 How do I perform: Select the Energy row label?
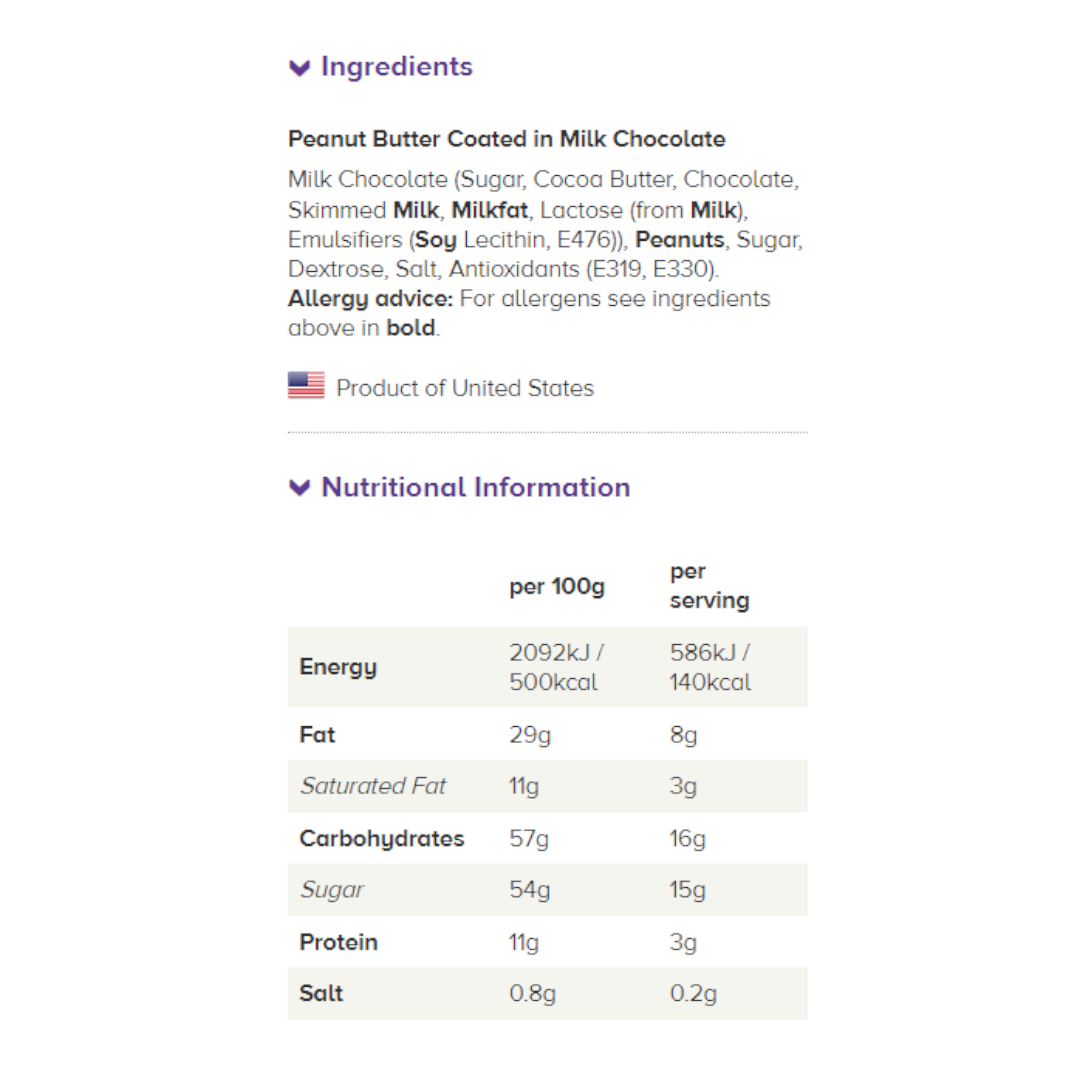click(x=338, y=667)
